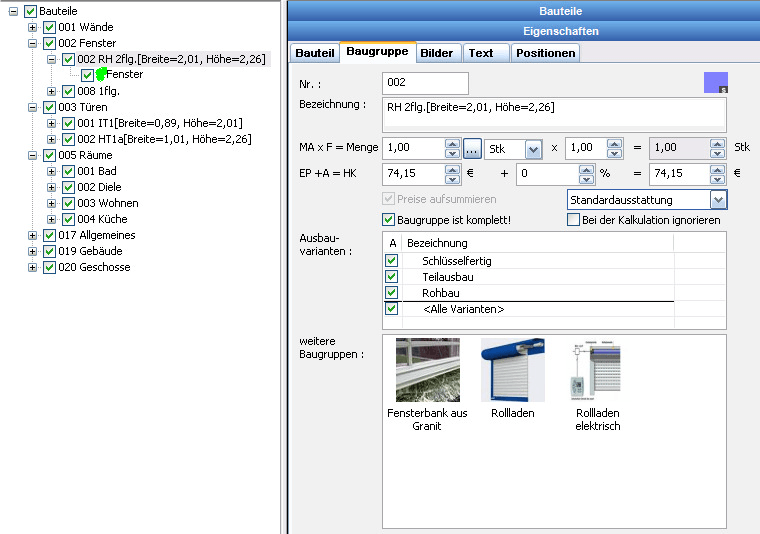Toggle the 'Baugruppe ist komplett!' checkbox

[x=389, y=220]
